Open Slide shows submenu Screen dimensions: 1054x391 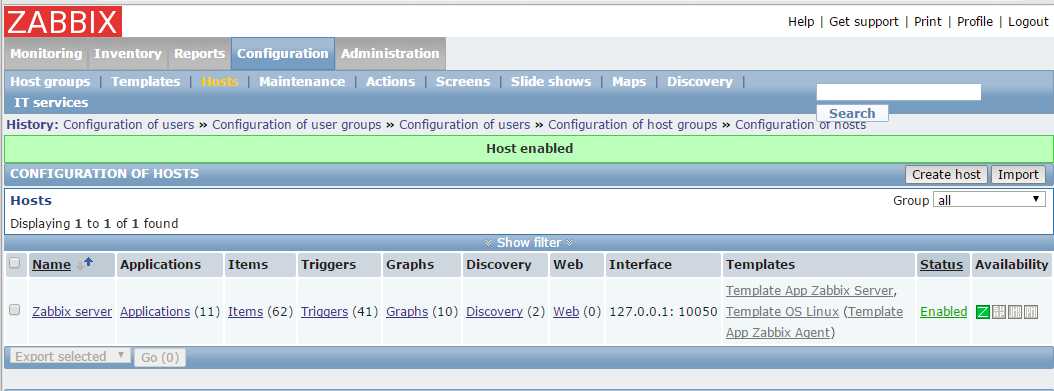pyautogui.click(x=551, y=81)
